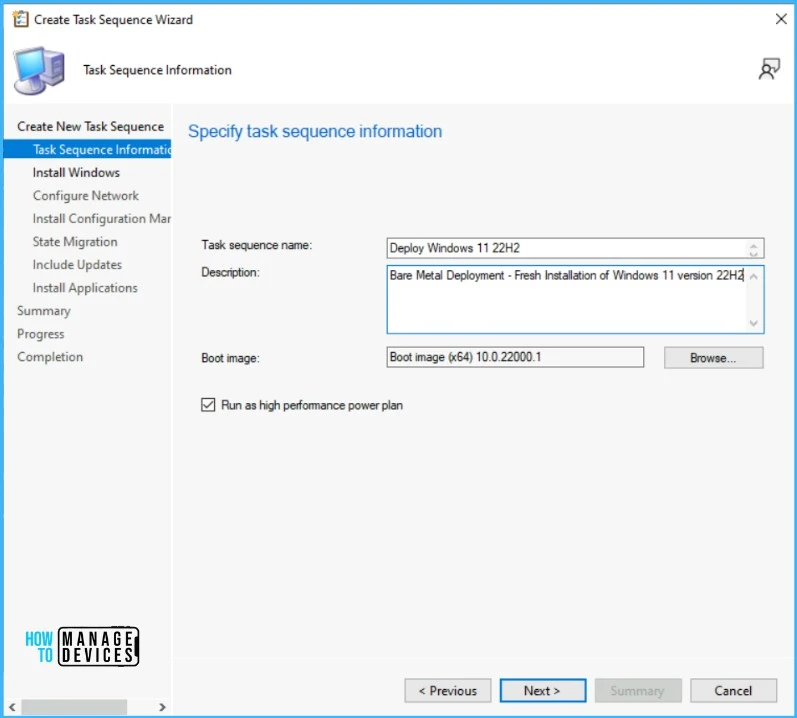Image resolution: width=797 pixels, height=718 pixels.
Task: Click the Previous button
Action: 448,691
